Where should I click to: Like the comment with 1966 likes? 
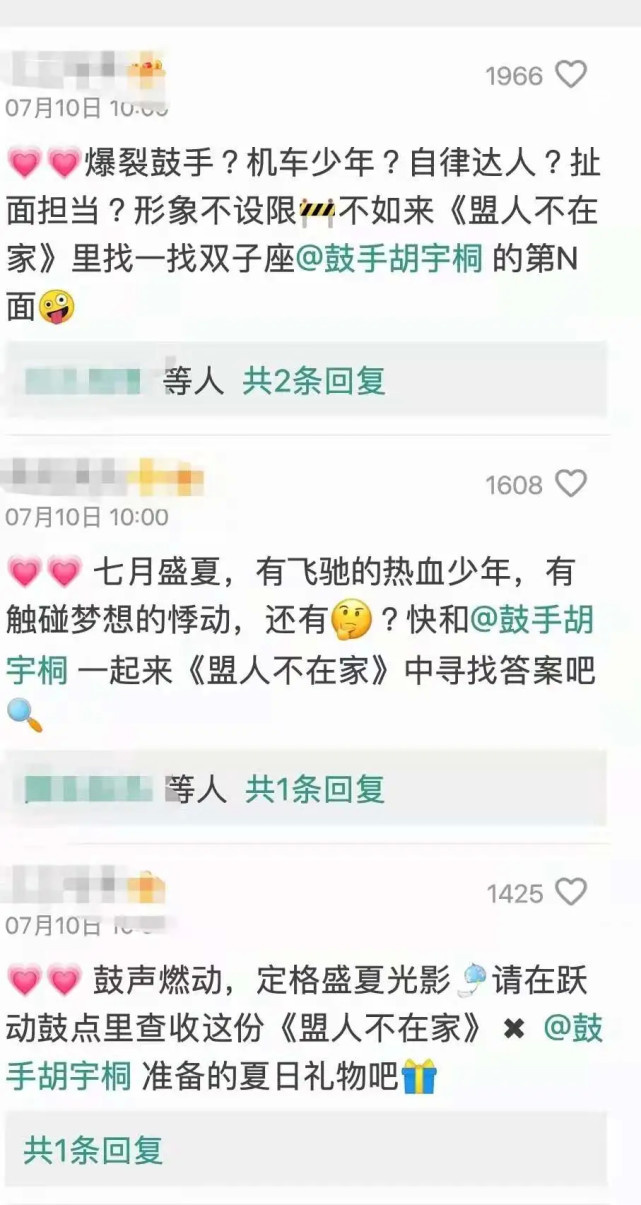coord(571,75)
